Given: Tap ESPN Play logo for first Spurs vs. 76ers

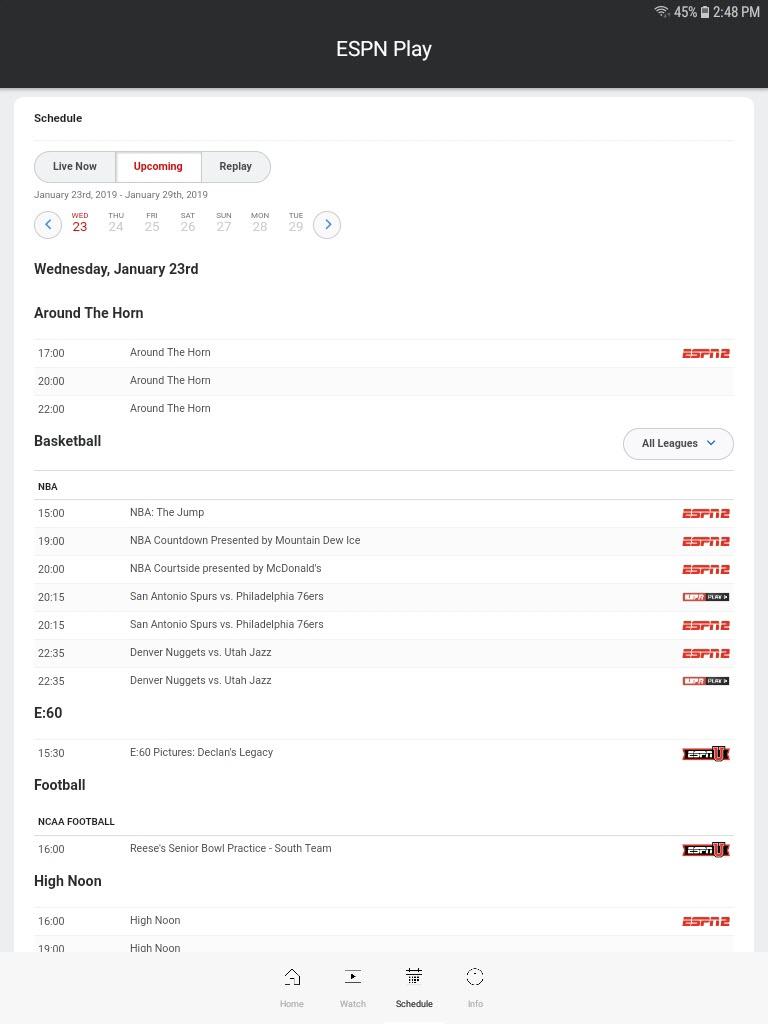Looking at the screenshot, I should point(705,597).
